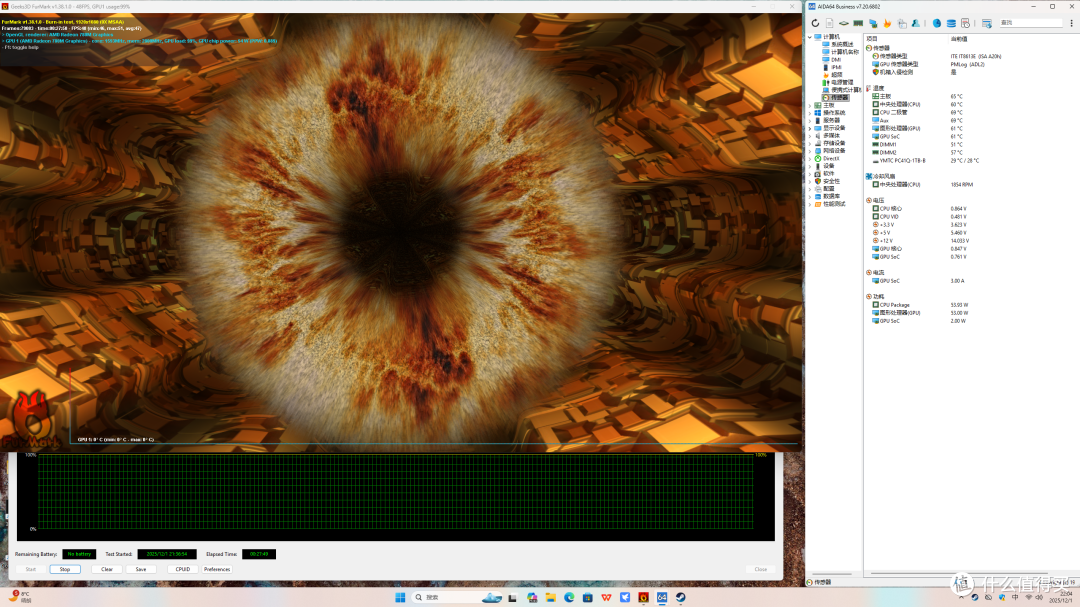Click the clipboard icon in AIDA64 toolbar
The width and height of the screenshot is (1080, 607).
tap(902, 23)
